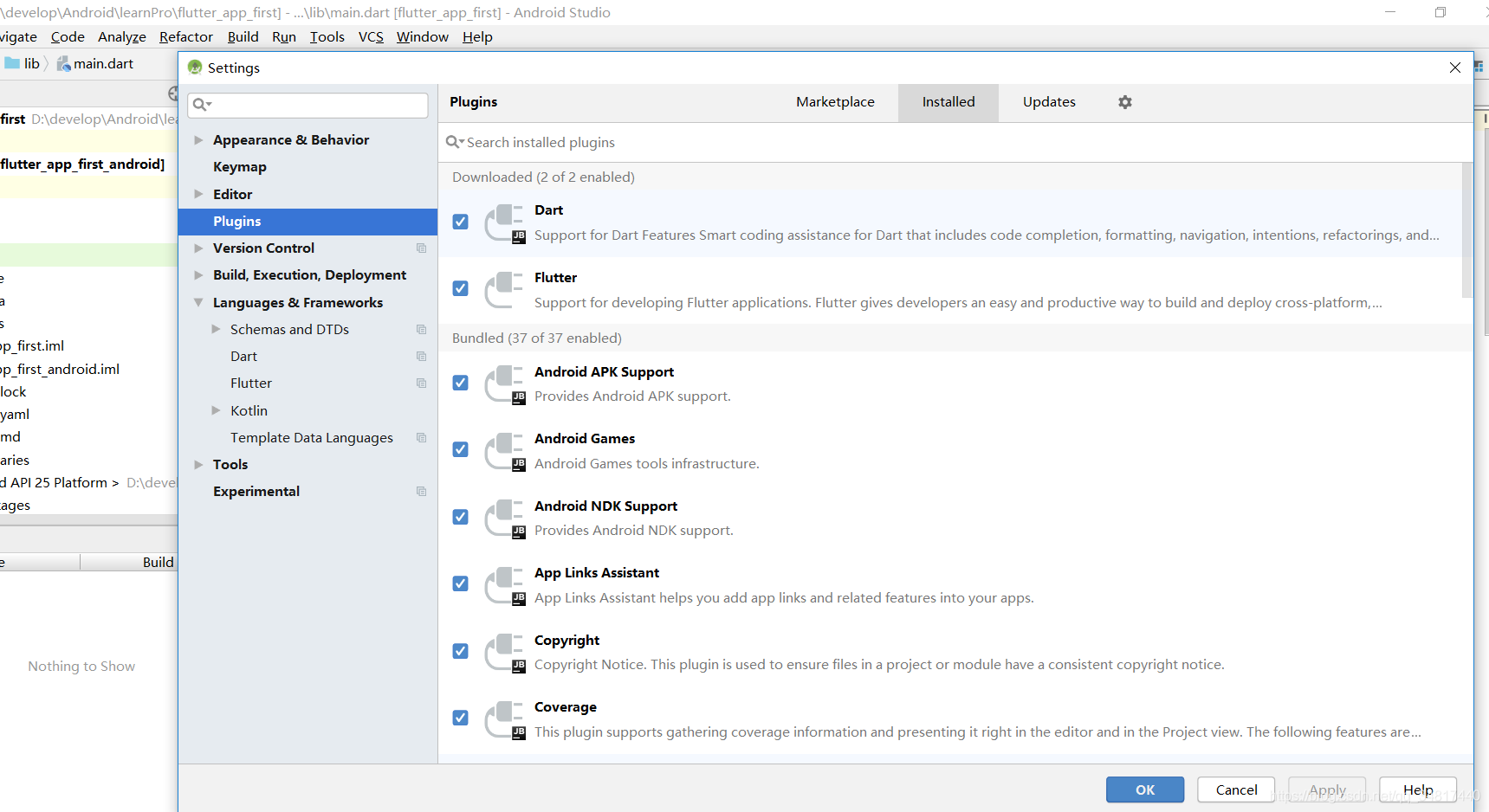Expand Build, Execution, Deployment section
The image size is (1489, 812).
(198, 275)
